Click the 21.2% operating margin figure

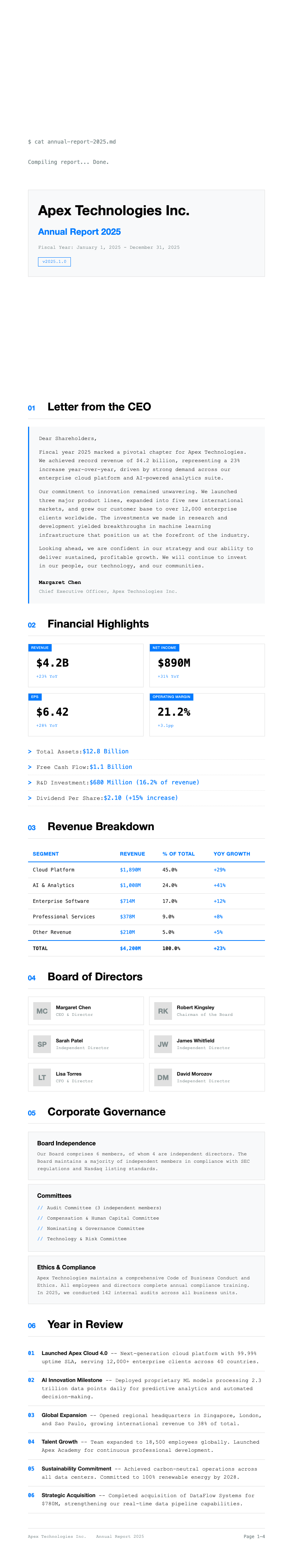click(x=173, y=712)
